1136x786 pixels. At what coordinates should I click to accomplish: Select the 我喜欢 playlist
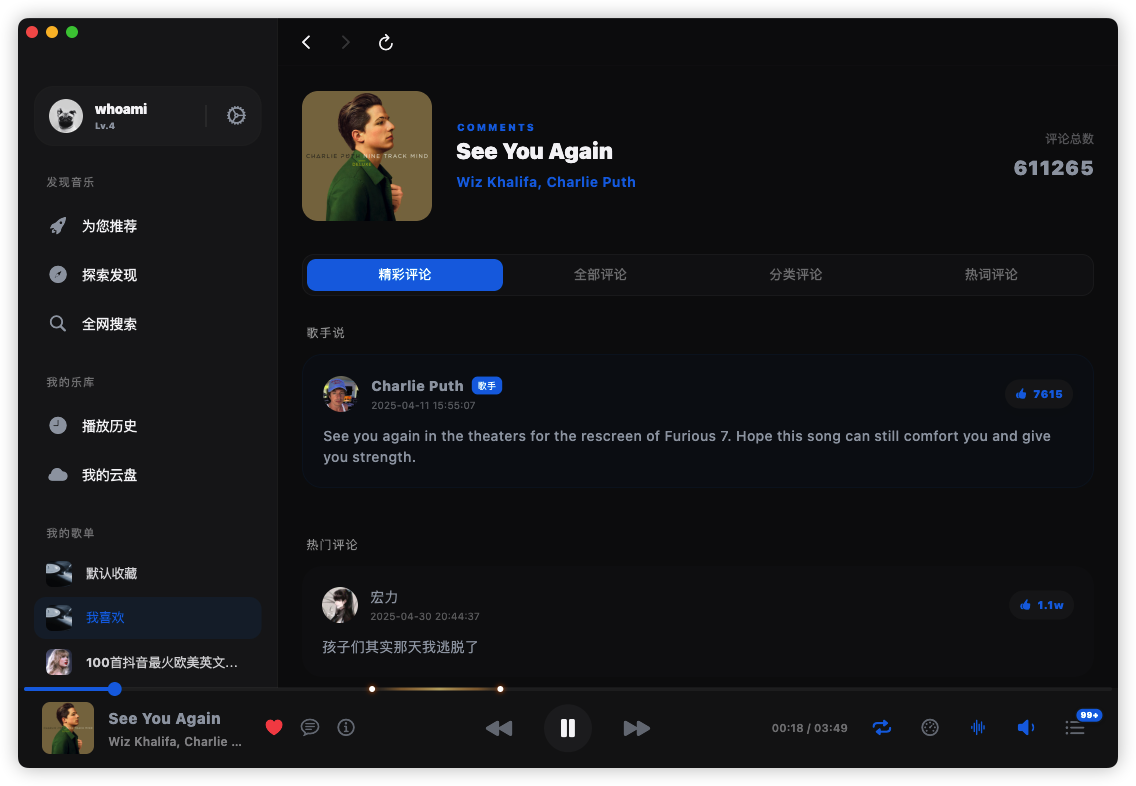click(x=148, y=618)
